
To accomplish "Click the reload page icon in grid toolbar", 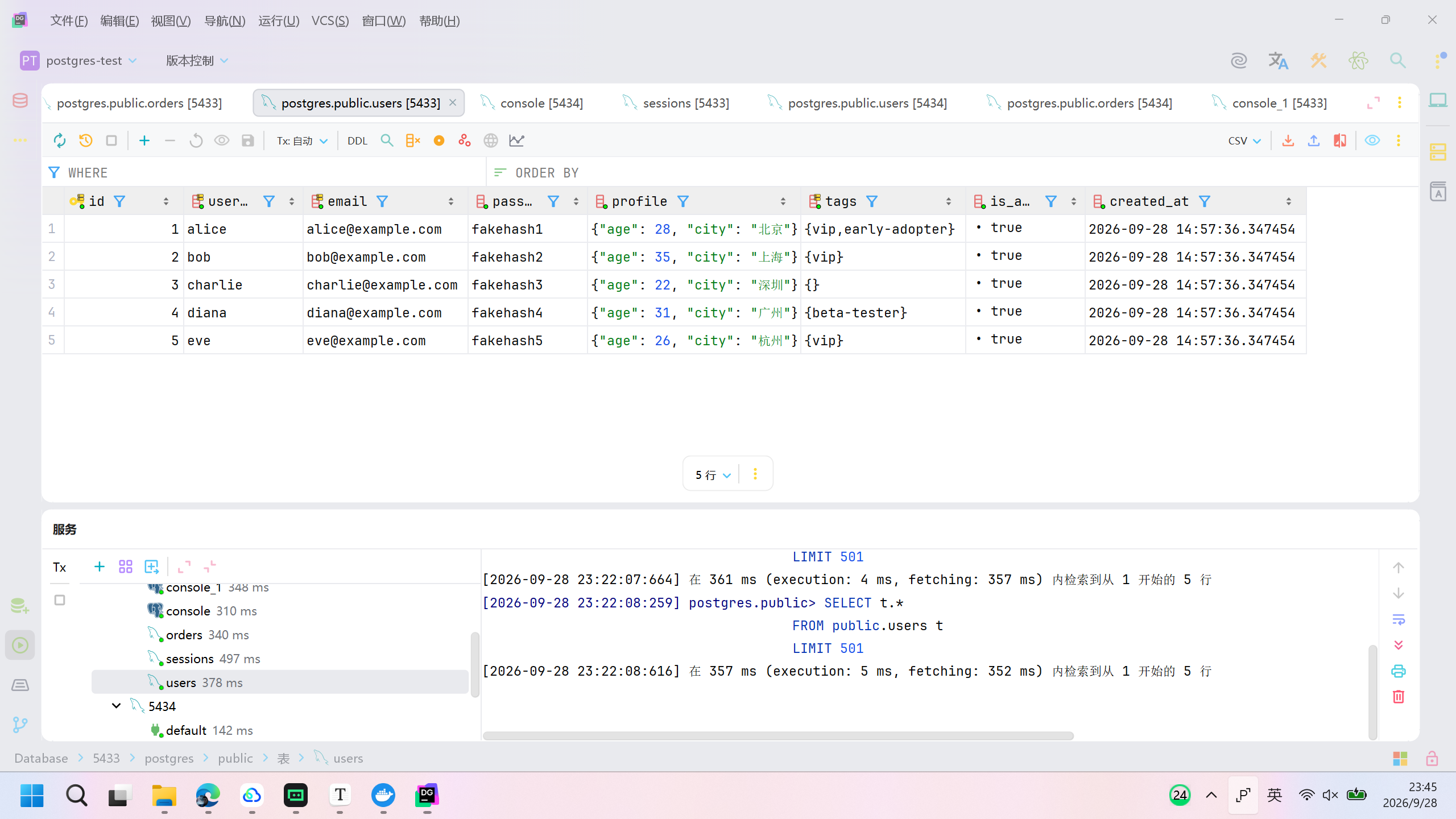I will (59, 140).
